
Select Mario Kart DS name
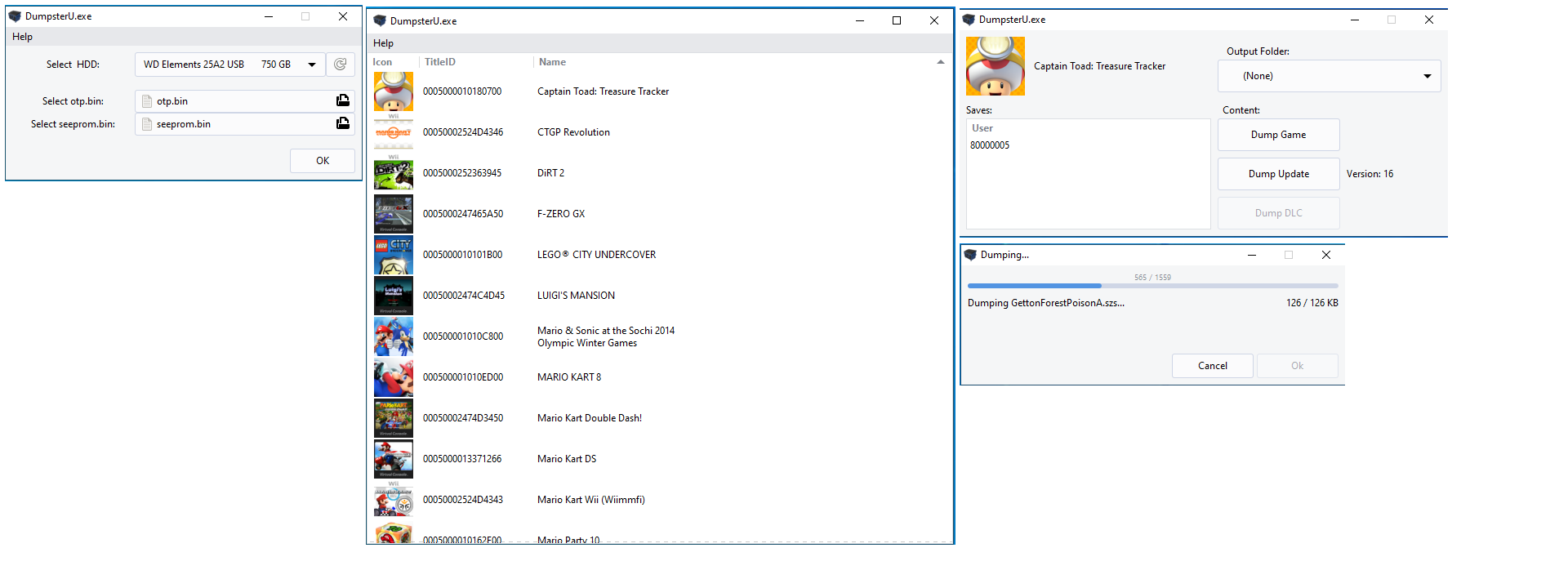[567, 459]
